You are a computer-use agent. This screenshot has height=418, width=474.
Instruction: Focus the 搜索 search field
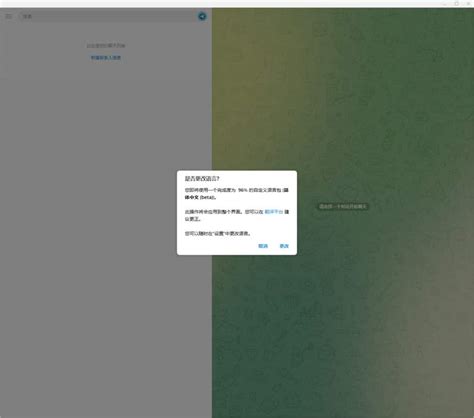coord(108,16)
